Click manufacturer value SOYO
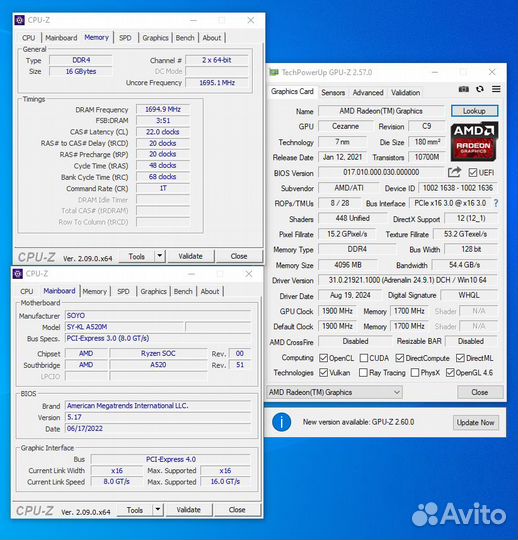This screenshot has height=540, width=518. [x=158, y=315]
